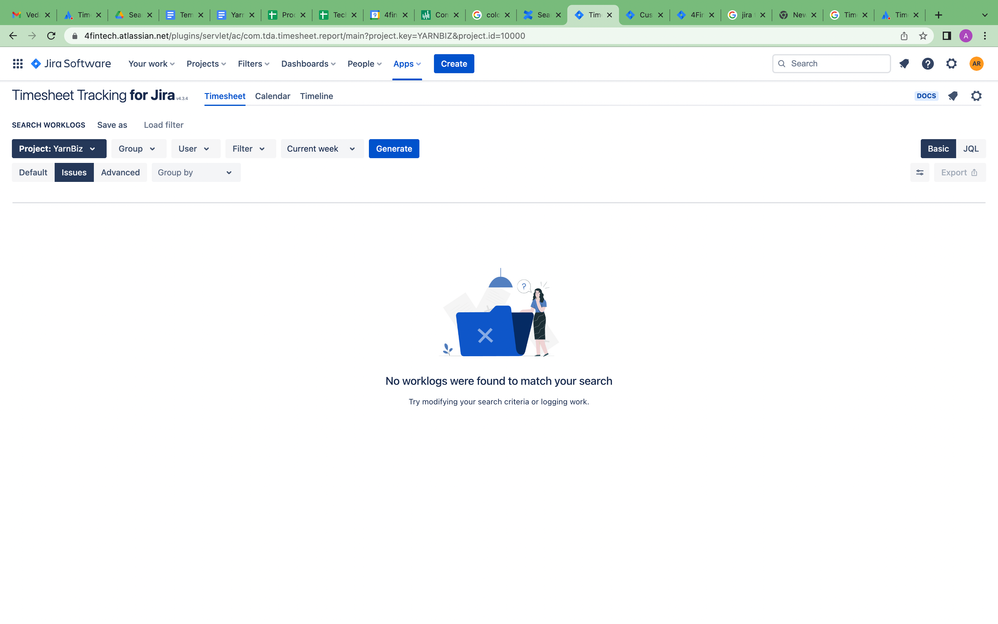Open Timesheet Tracking settings gear icon
This screenshot has width=998, height=624.
pyautogui.click(x=976, y=96)
